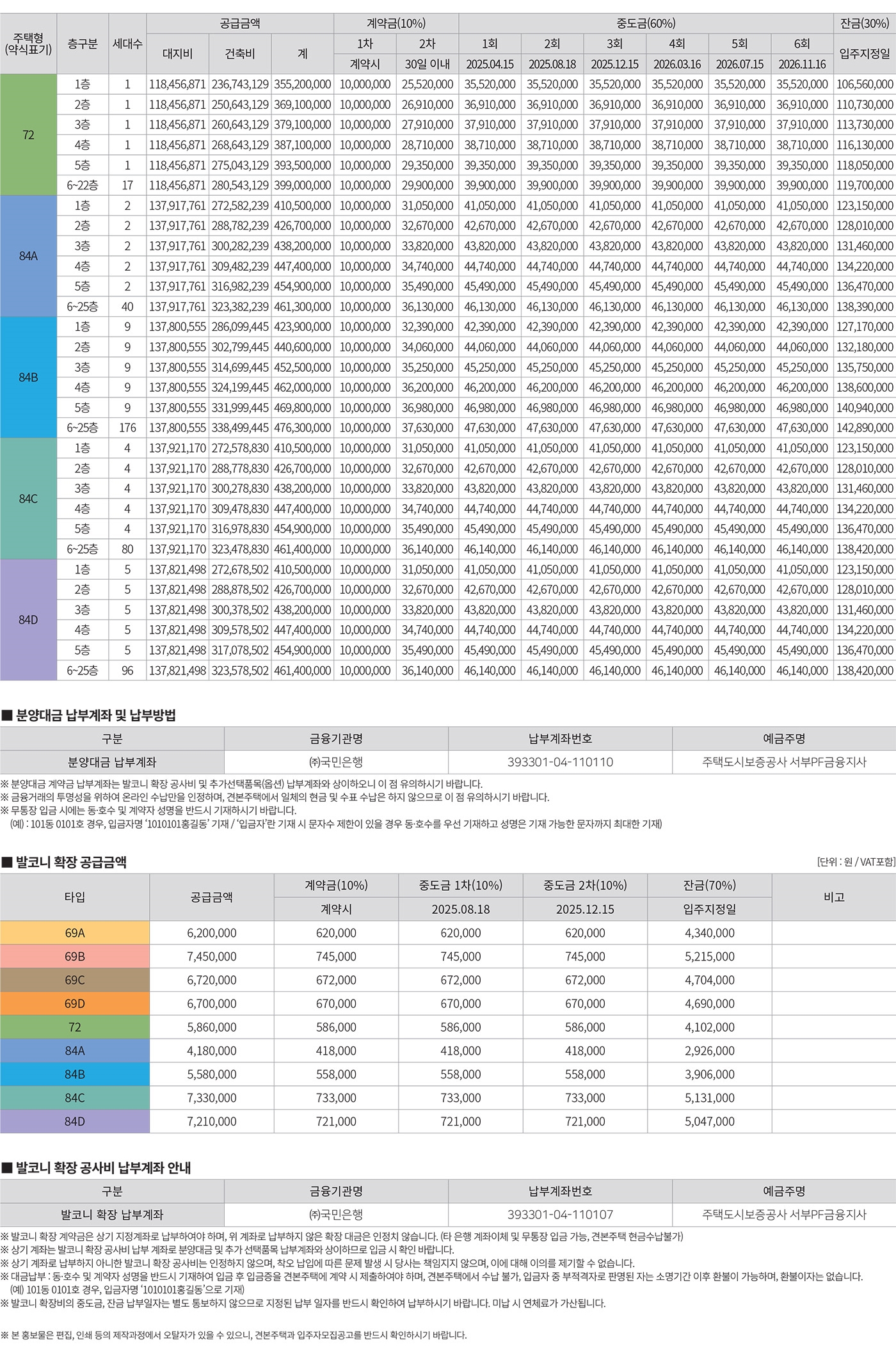Click the 2025.08.18 balcony installment date
The image size is (896, 1349).
click(x=461, y=909)
